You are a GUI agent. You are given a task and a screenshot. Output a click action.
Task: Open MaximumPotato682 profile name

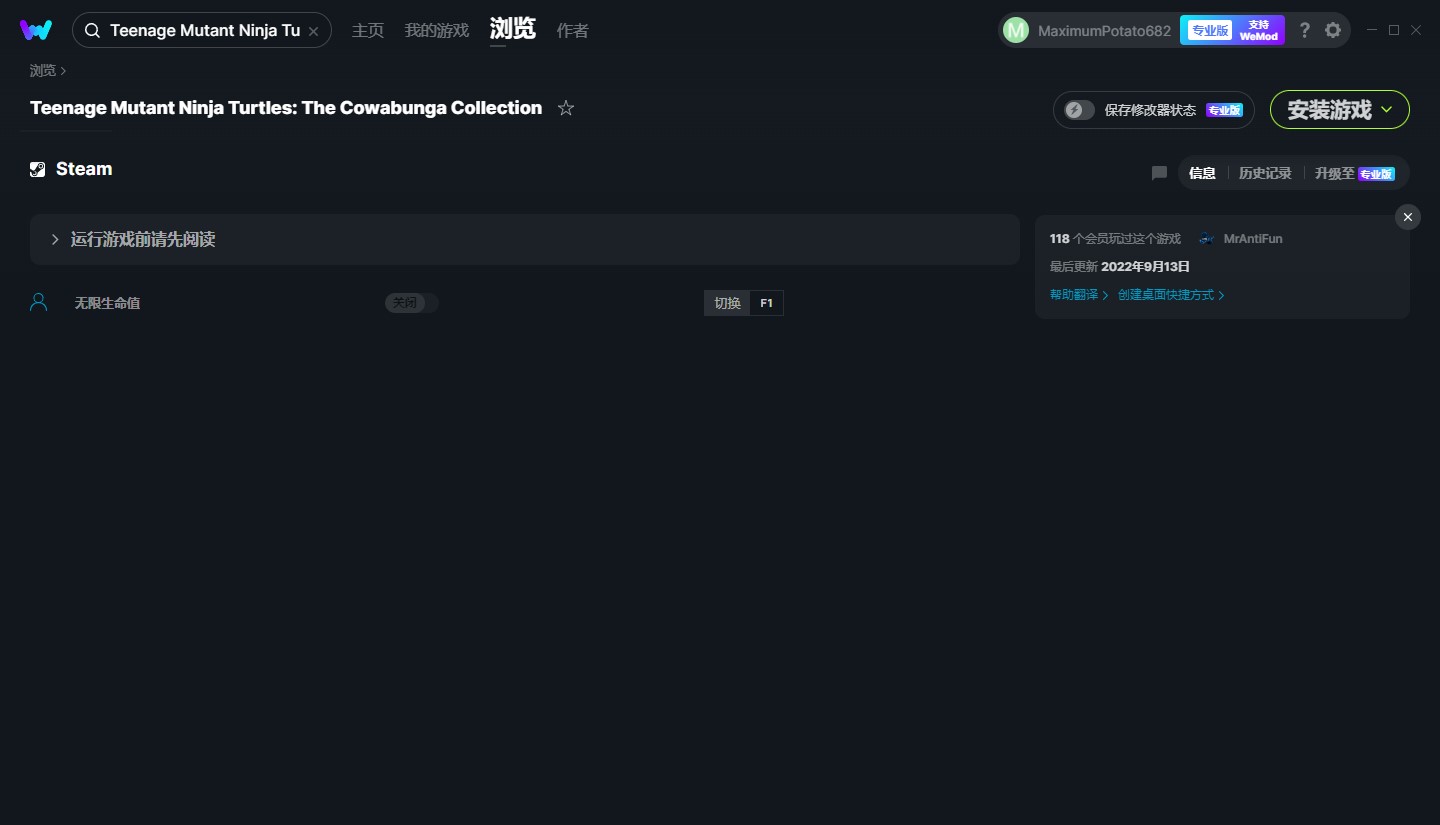point(1104,30)
